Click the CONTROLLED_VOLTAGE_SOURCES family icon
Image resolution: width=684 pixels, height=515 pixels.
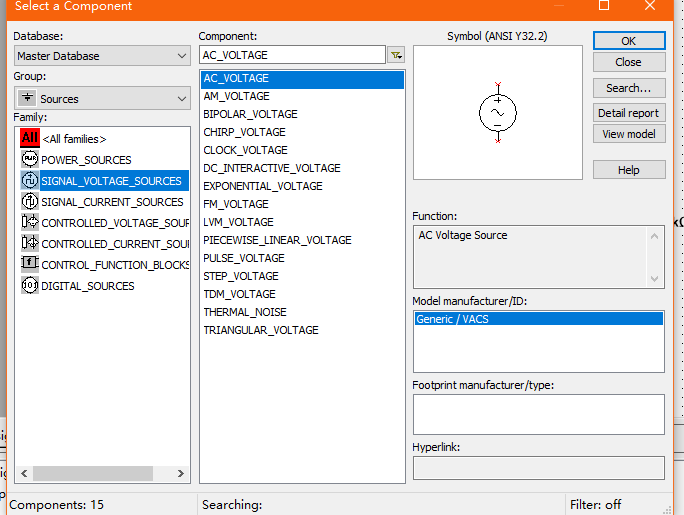pyautogui.click(x=30, y=222)
